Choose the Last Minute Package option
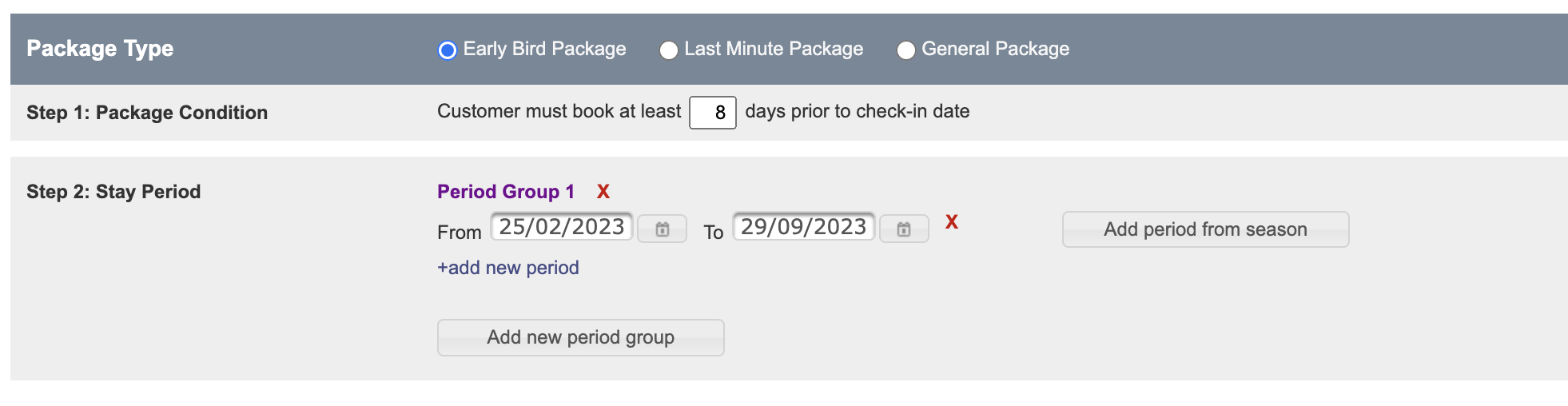This screenshot has width=1568, height=406. tap(668, 50)
